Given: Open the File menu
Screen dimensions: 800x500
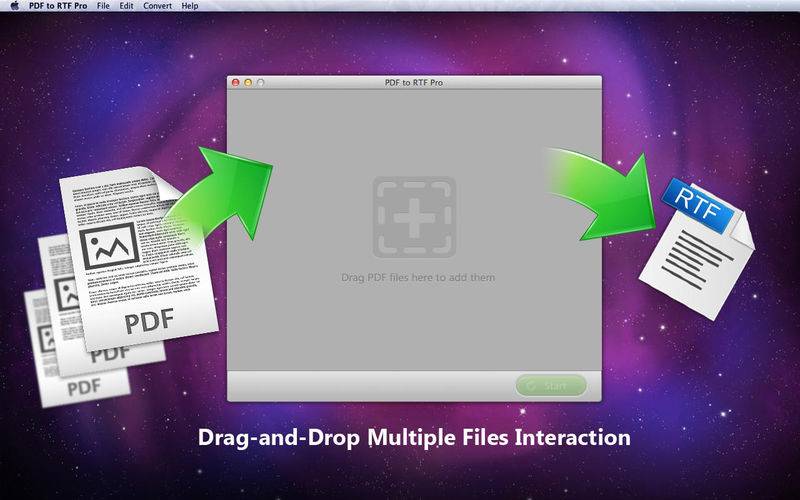Looking at the screenshot, I should point(103,6).
